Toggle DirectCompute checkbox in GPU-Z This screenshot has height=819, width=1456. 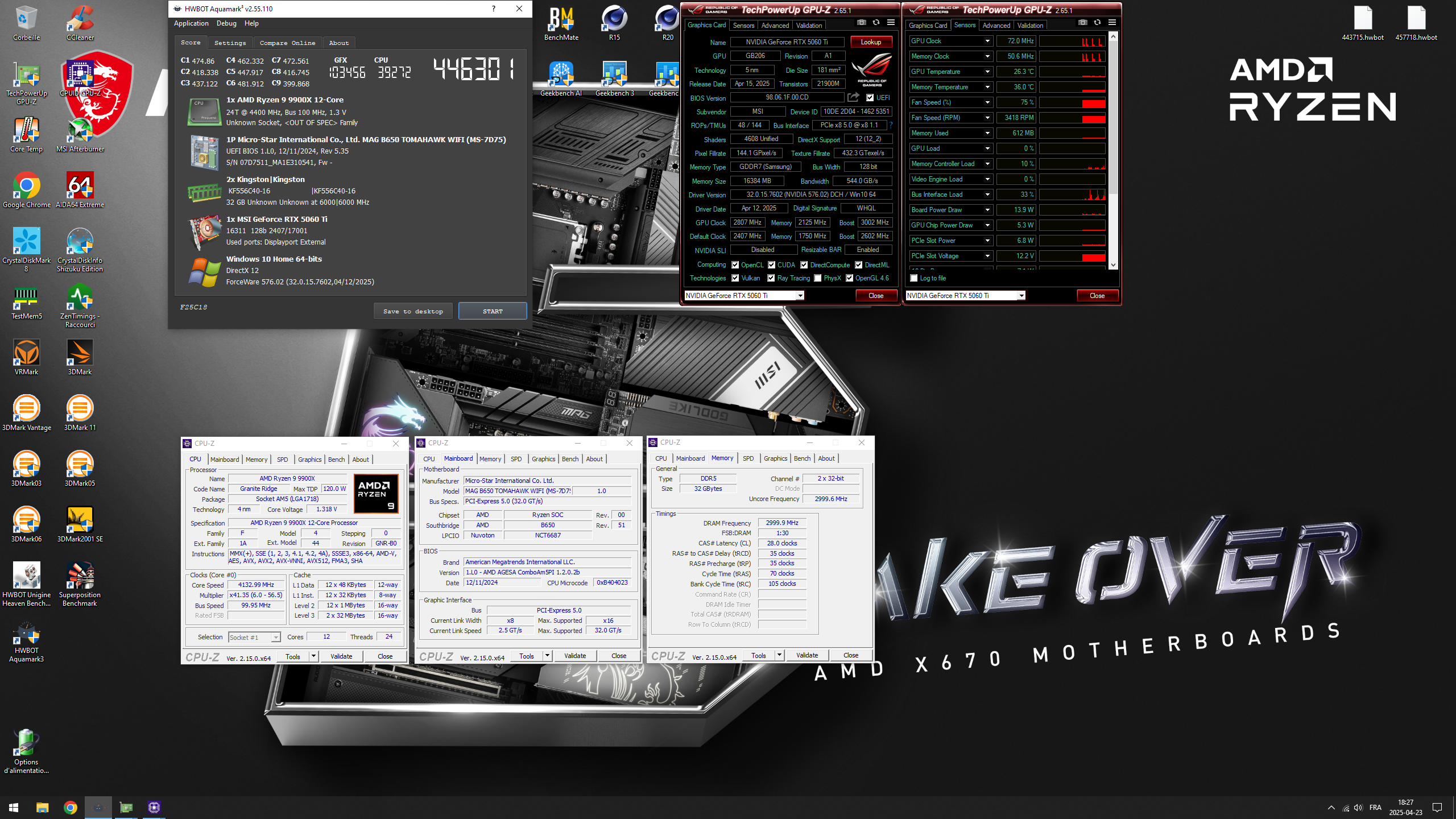804,265
